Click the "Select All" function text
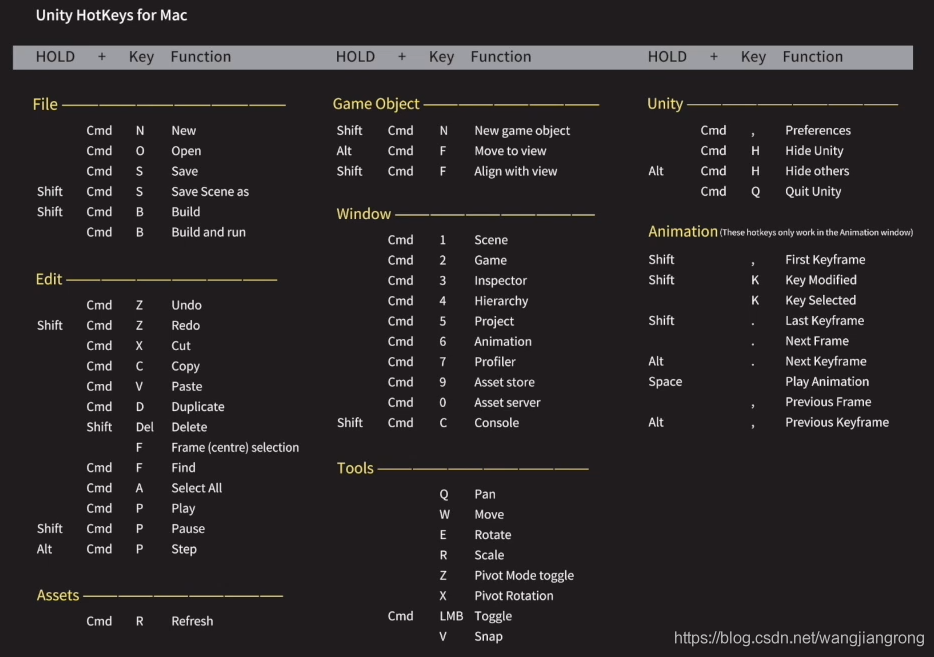The image size is (934, 657). [197, 488]
